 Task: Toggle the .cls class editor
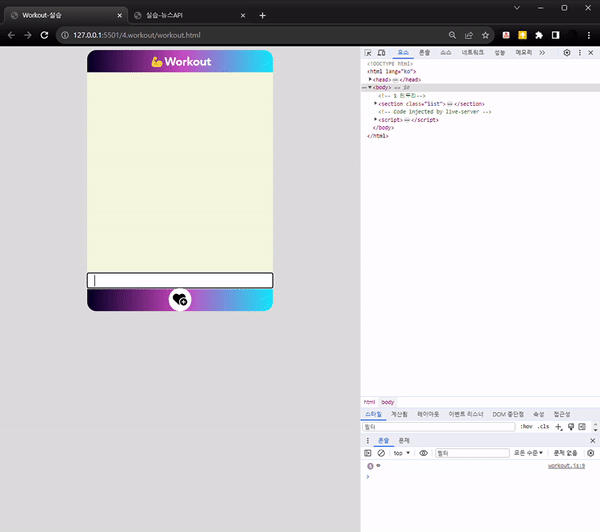pos(543,426)
